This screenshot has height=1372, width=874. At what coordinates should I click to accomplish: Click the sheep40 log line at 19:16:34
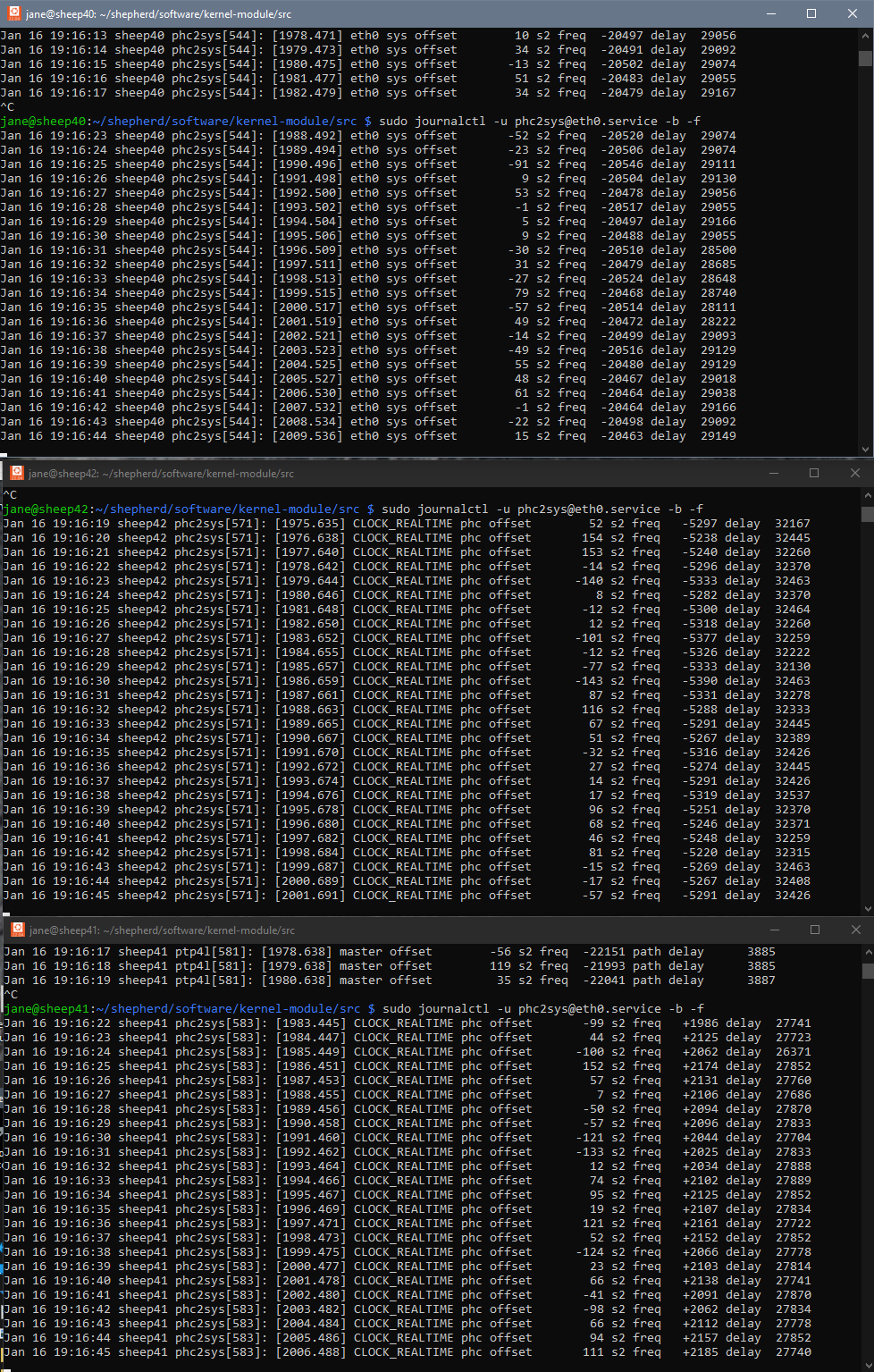point(368,293)
